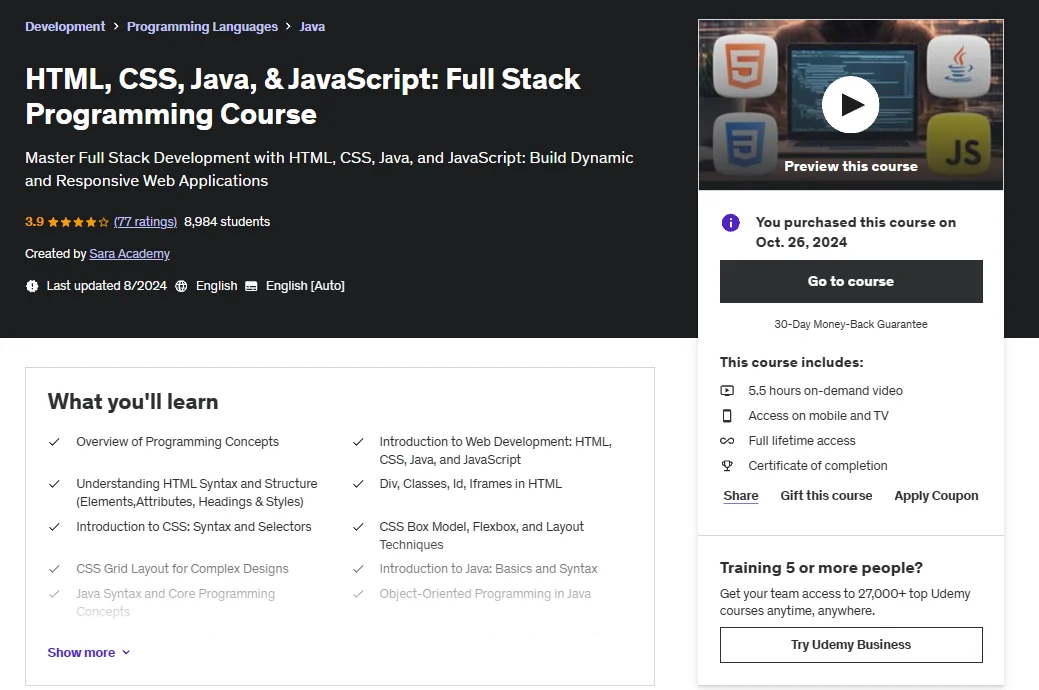1039x690 pixels.
Task: Click the checkmark beside CSS Box Model, Flexbox
Action: [x=358, y=527]
